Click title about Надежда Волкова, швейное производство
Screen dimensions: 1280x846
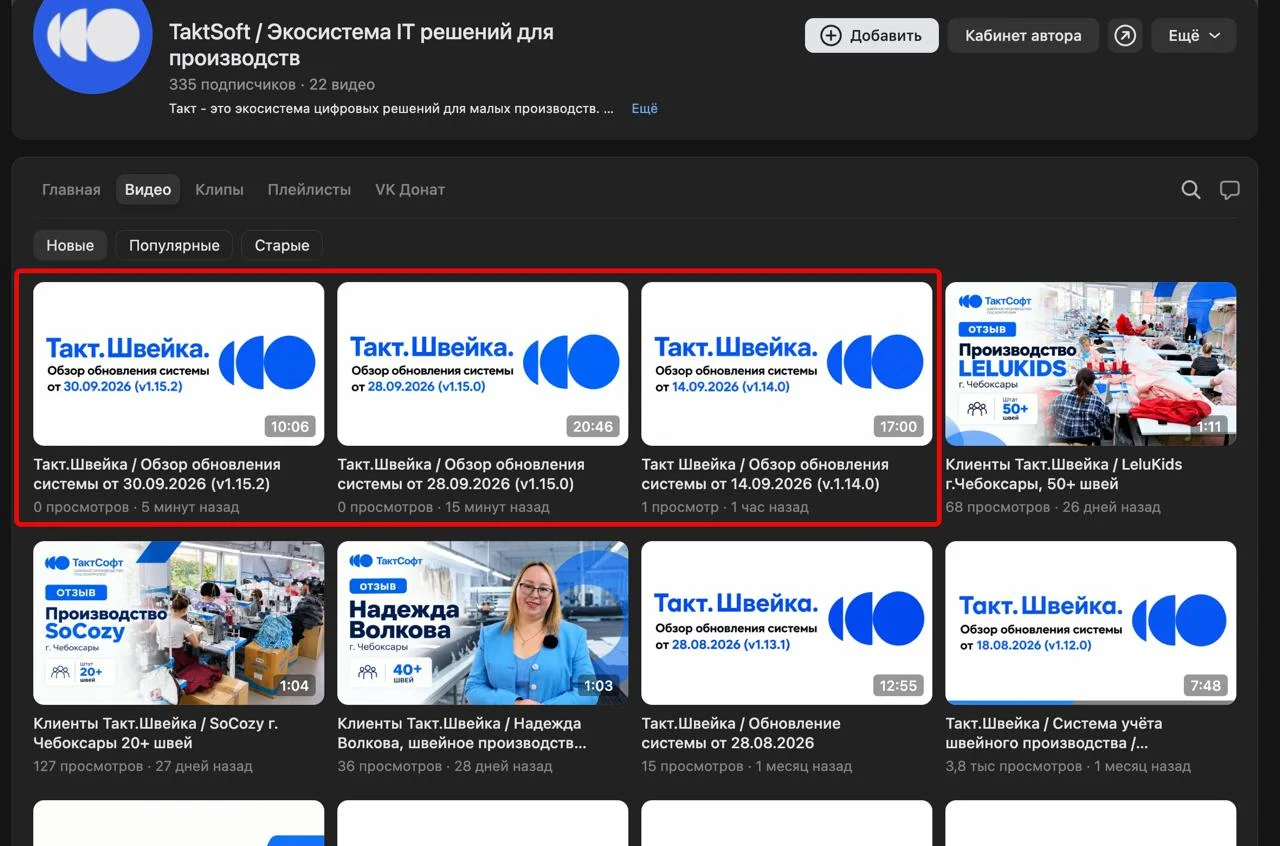462,733
